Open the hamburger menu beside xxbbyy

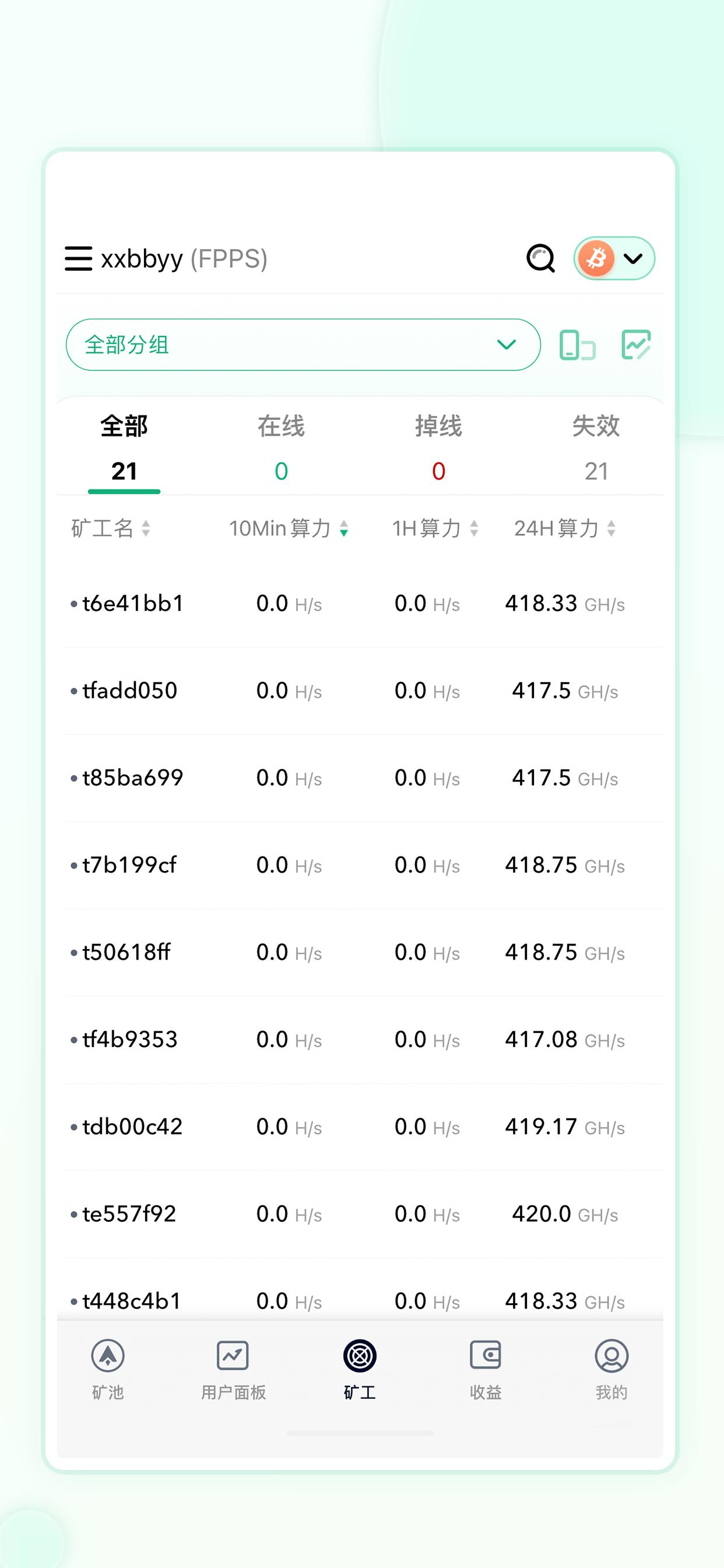coord(79,258)
